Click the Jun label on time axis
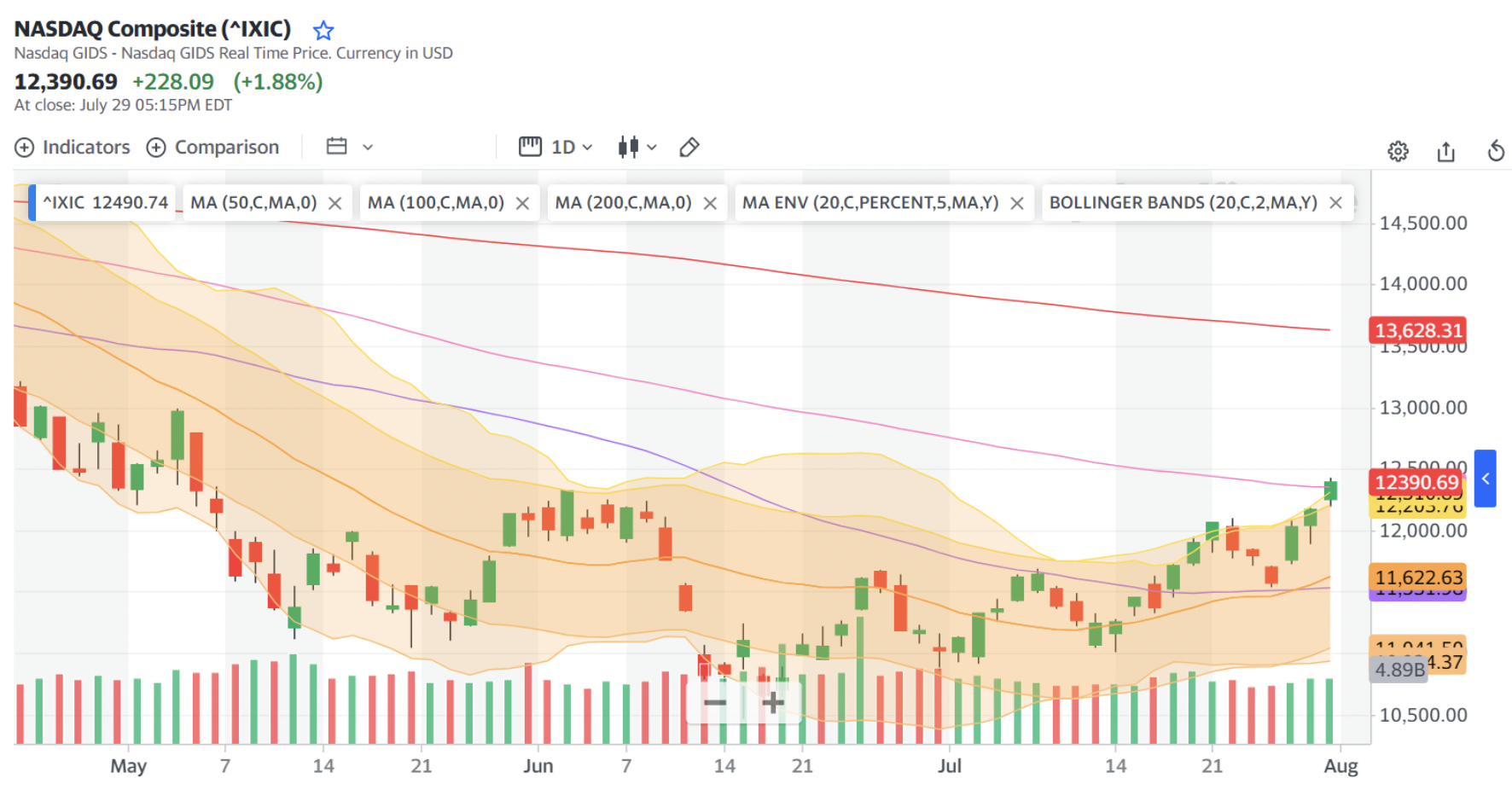Screen dimensions: 1512x807 pos(538,766)
